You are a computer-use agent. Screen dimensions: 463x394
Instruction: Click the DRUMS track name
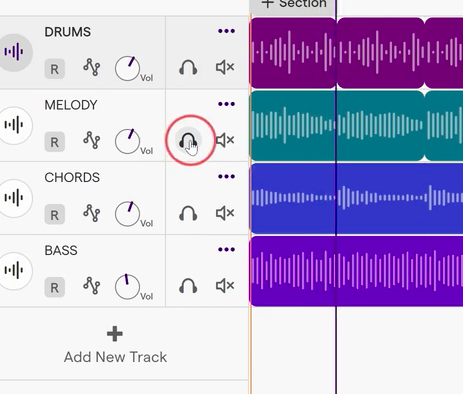coord(68,32)
